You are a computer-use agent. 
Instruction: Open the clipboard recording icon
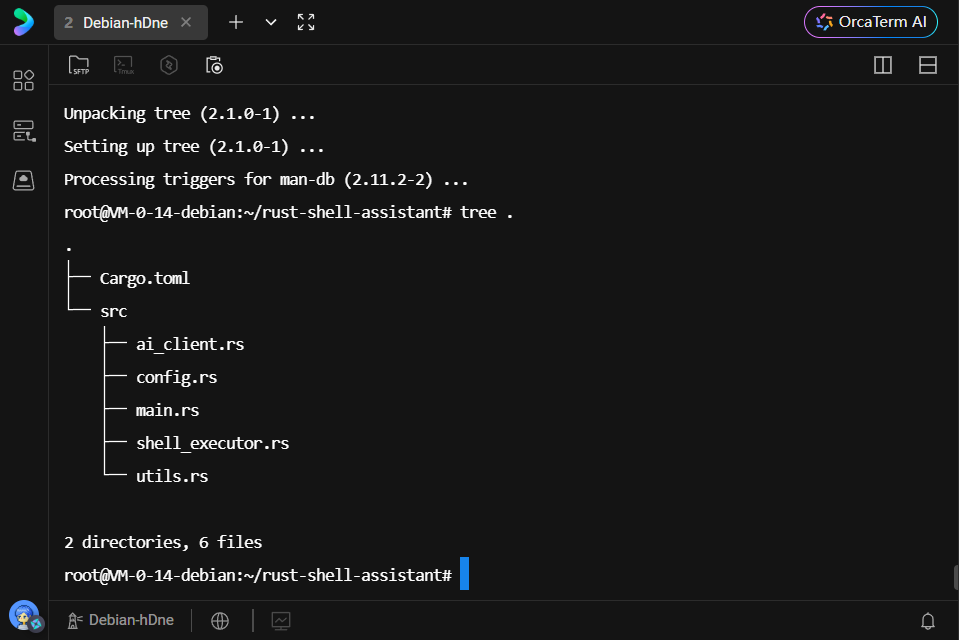(214, 65)
